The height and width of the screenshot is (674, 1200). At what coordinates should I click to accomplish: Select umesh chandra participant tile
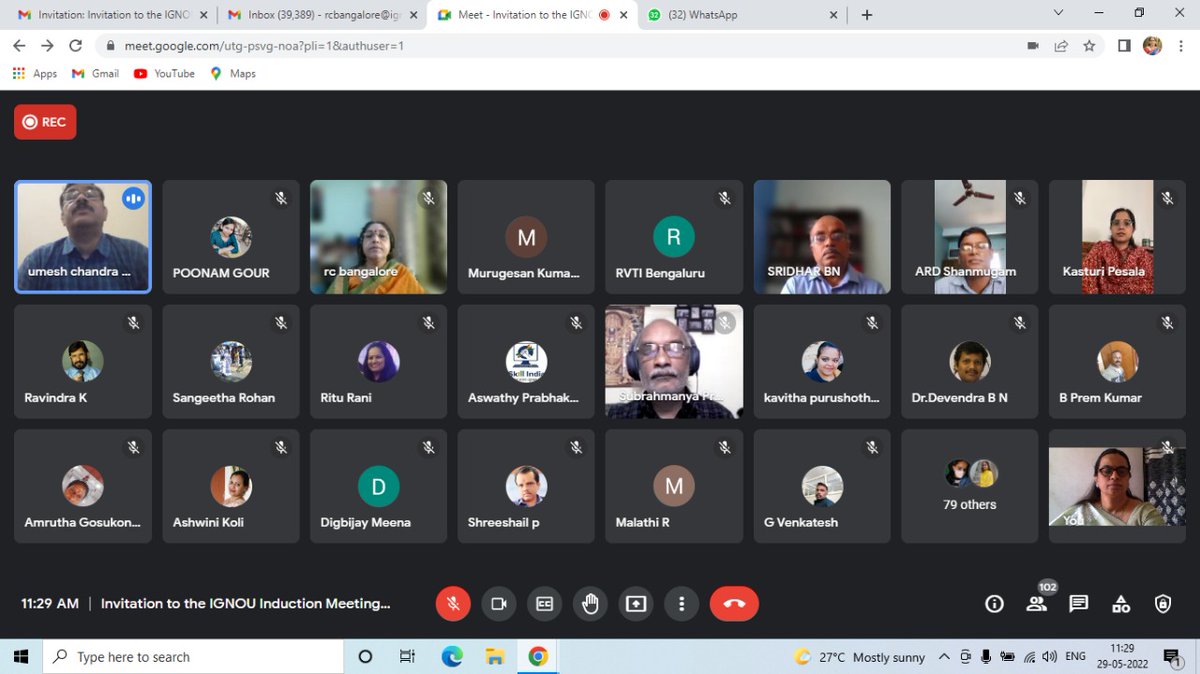[83, 237]
